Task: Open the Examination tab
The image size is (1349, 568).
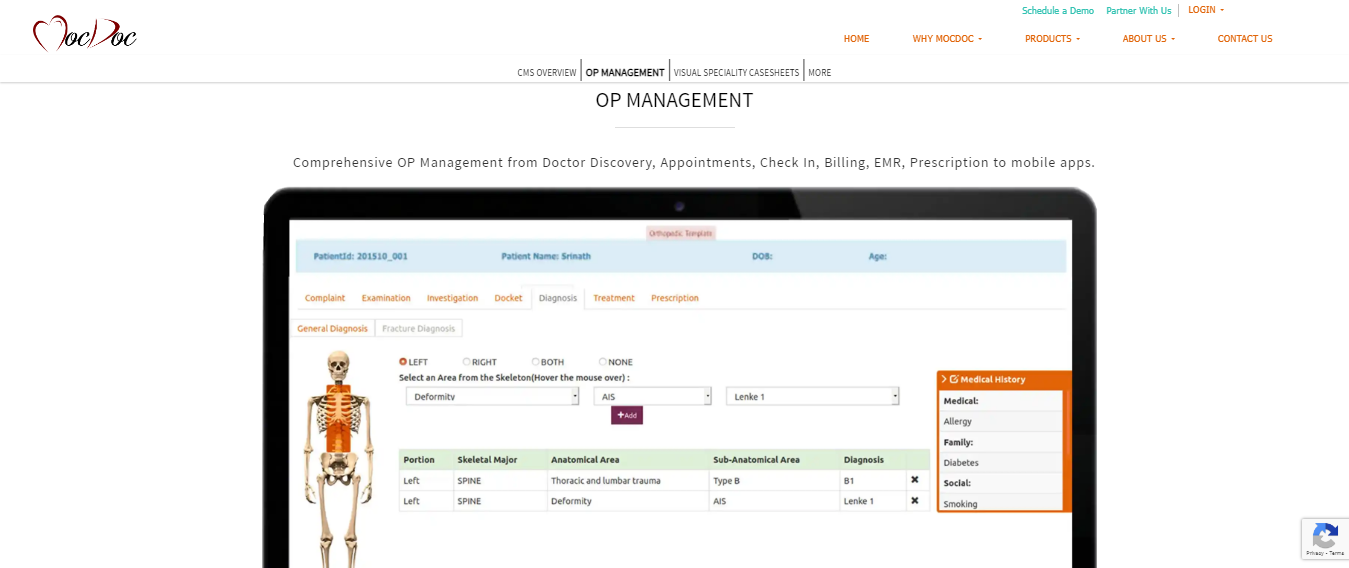Action: pyautogui.click(x=386, y=298)
